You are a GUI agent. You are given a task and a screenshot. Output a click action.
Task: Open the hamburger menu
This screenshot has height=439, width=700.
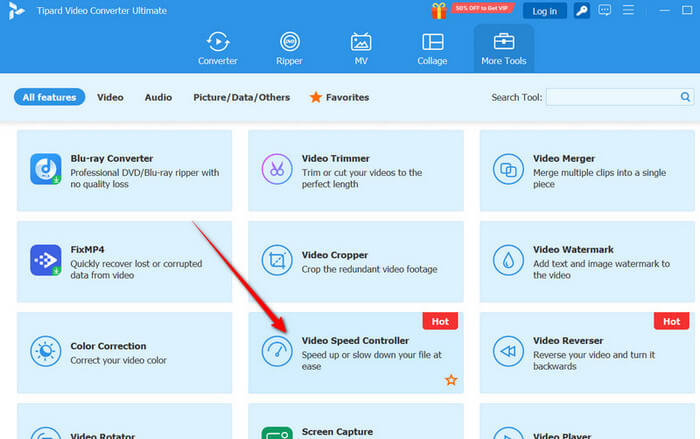point(628,10)
